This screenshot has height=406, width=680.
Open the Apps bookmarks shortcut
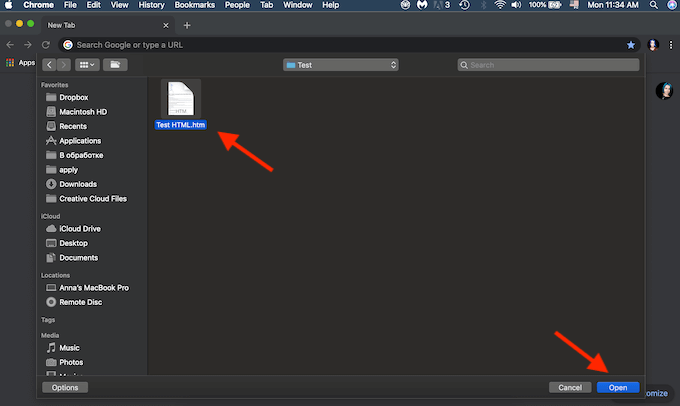point(20,63)
